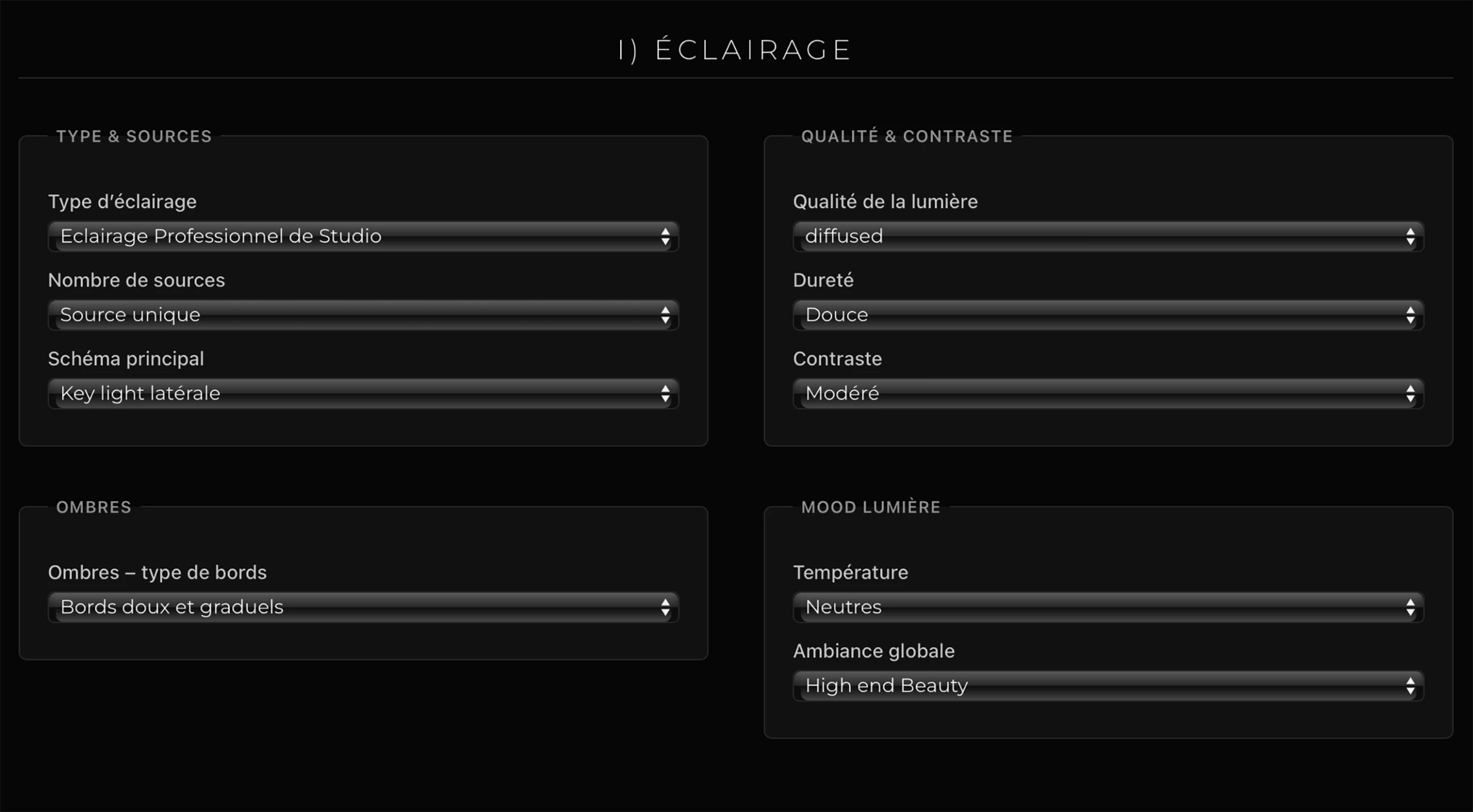Click the up-down arrows on Bords doux et graduels
Image resolution: width=1473 pixels, height=812 pixels.
click(x=665, y=607)
